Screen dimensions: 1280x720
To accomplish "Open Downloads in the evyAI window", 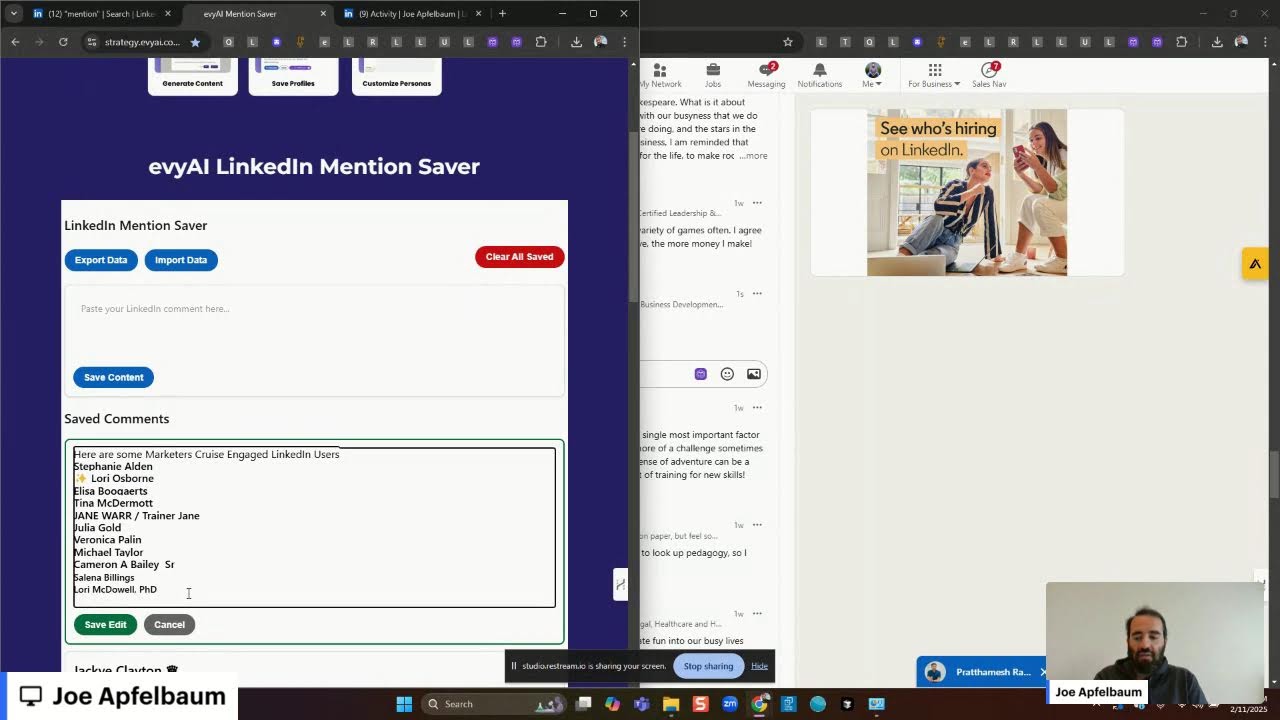I will (x=576, y=42).
